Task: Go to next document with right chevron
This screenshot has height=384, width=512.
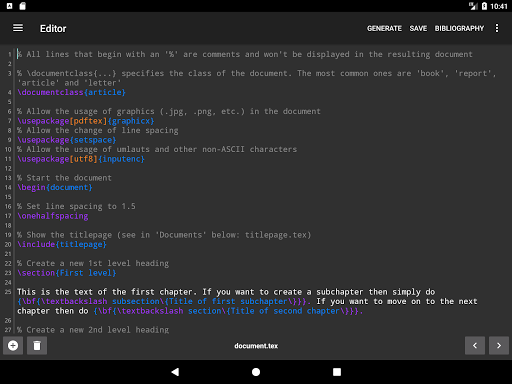Action: click(499, 346)
